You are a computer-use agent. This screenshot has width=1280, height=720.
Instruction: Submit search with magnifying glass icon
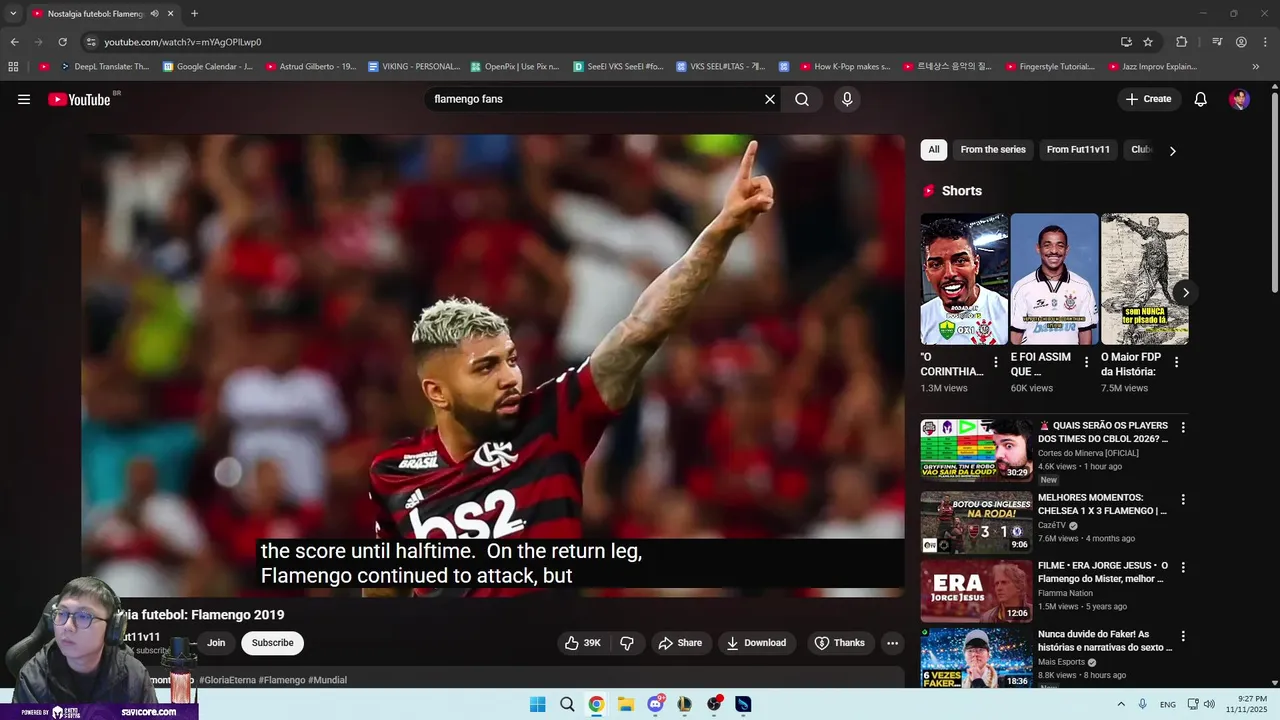802,99
